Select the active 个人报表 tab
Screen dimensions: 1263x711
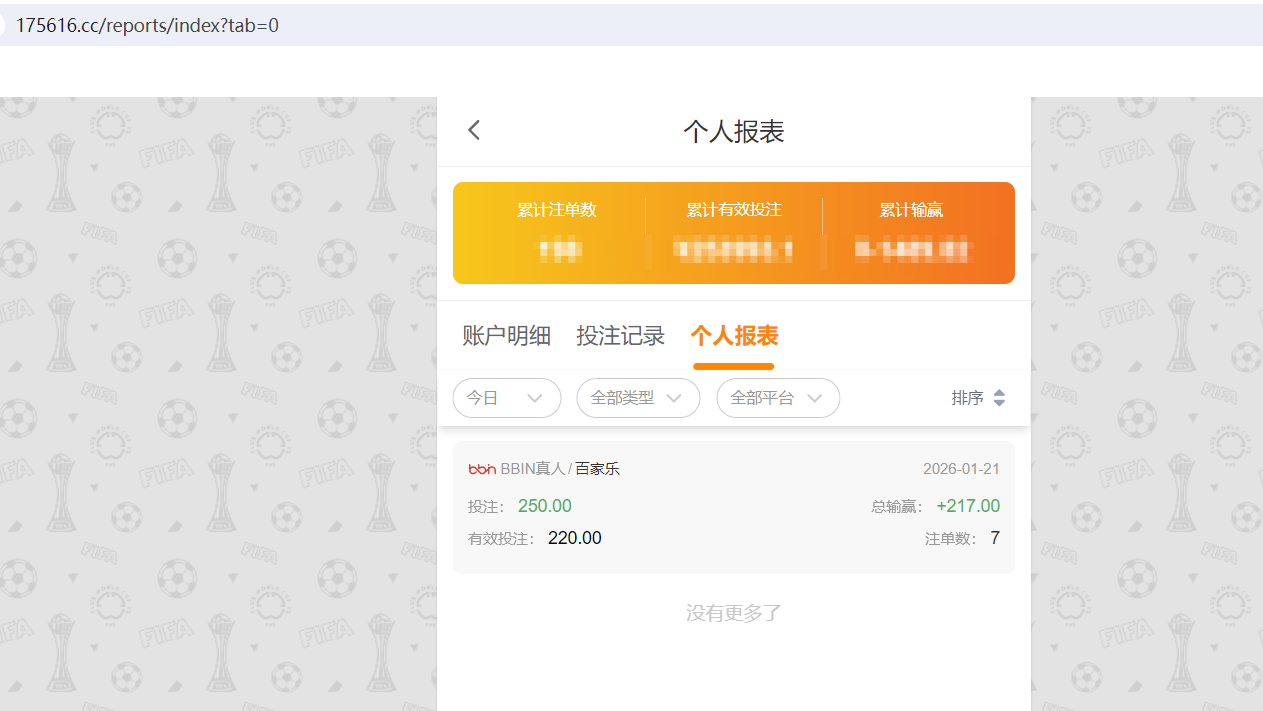733,336
